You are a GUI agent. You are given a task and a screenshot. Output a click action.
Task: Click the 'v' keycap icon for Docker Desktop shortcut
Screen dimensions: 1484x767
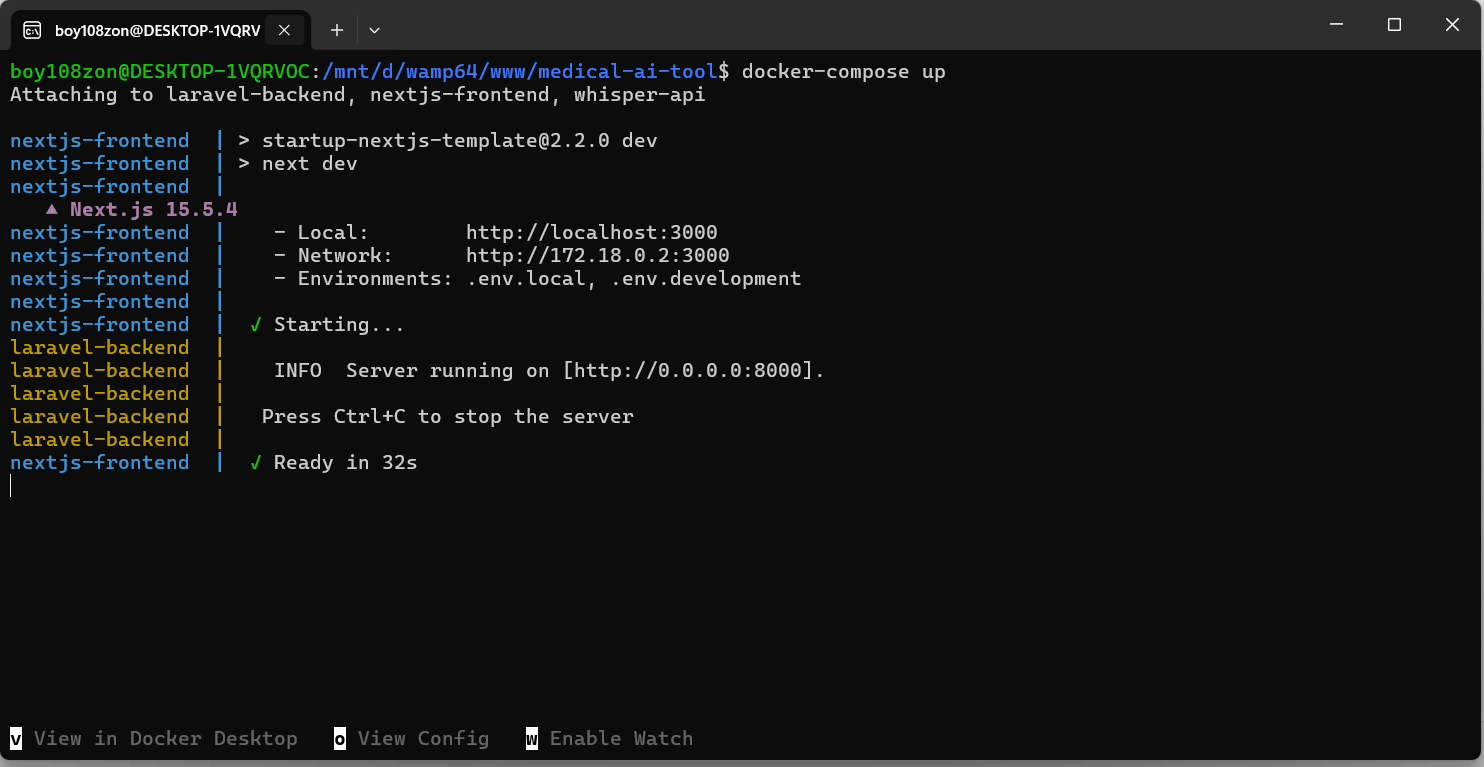click(x=14, y=738)
